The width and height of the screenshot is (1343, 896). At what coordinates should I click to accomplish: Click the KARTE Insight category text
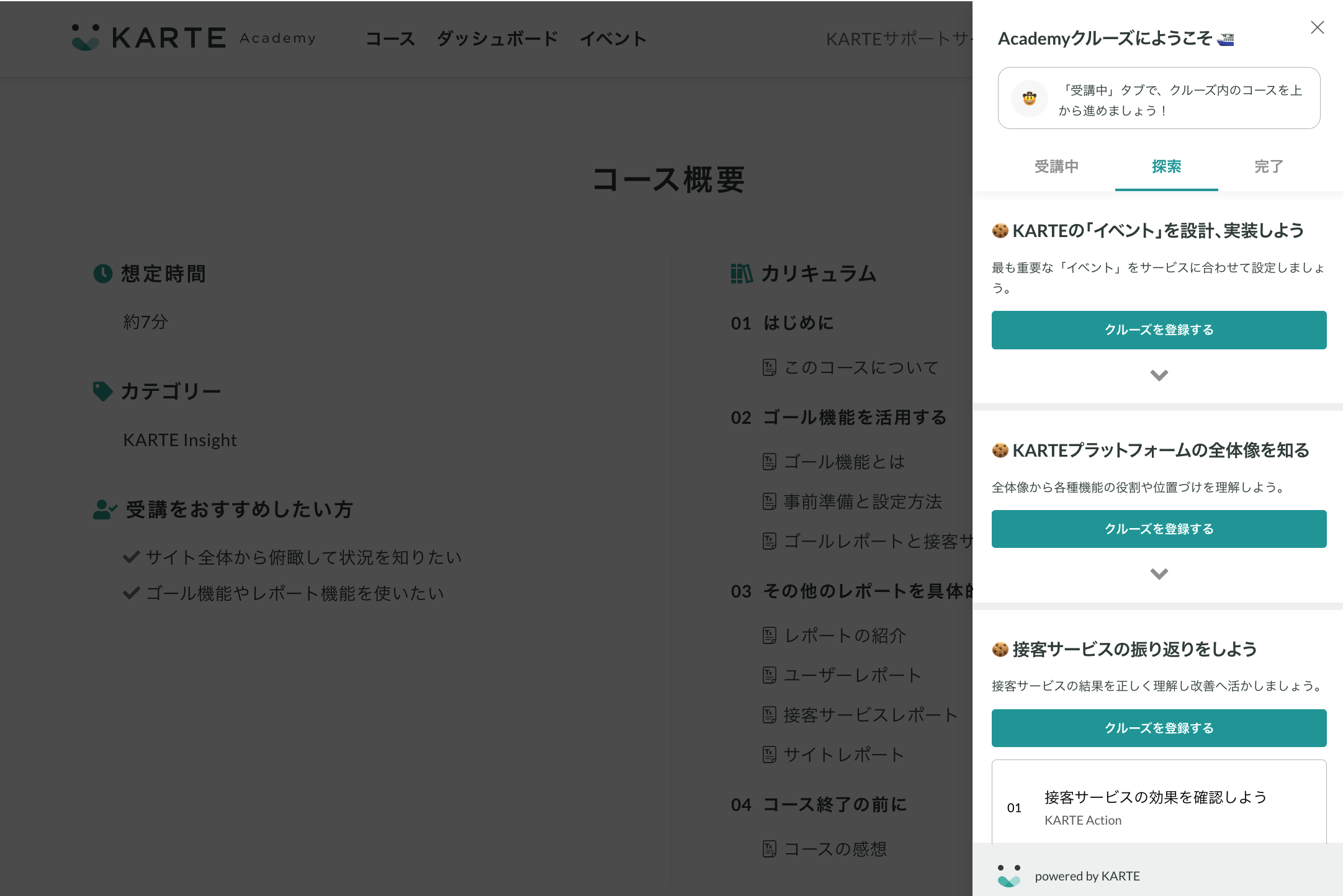[180, 440]
